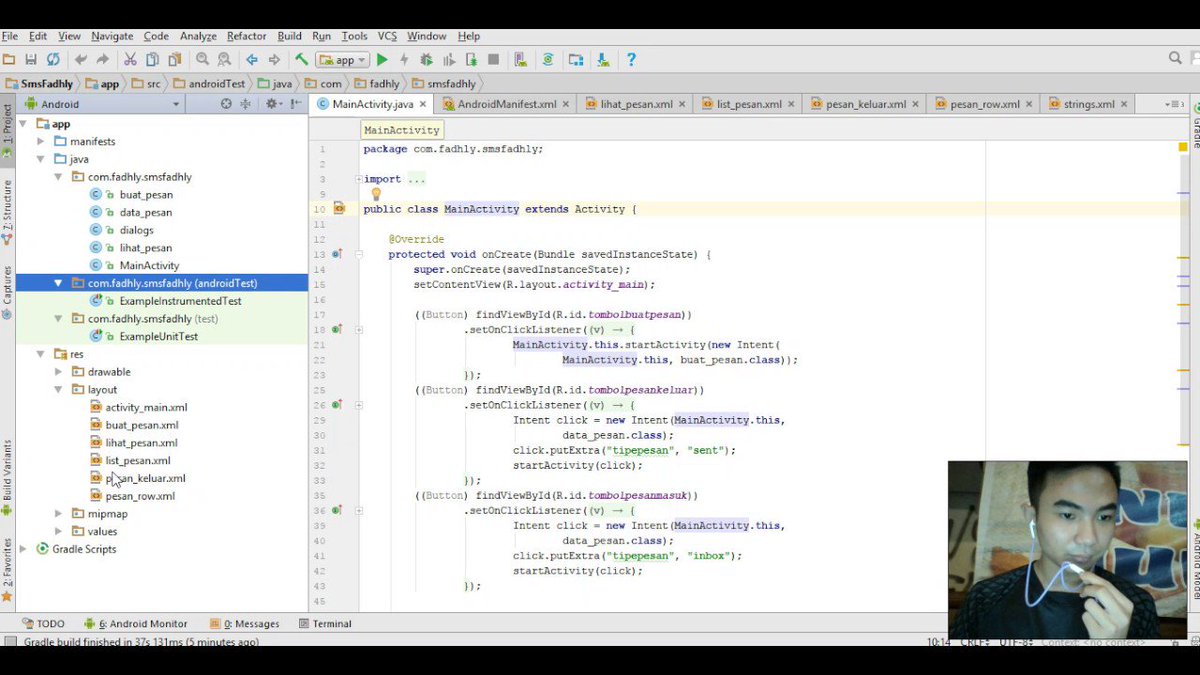
Task: Run the app with the green play icon
Action: tap(382, 60)
